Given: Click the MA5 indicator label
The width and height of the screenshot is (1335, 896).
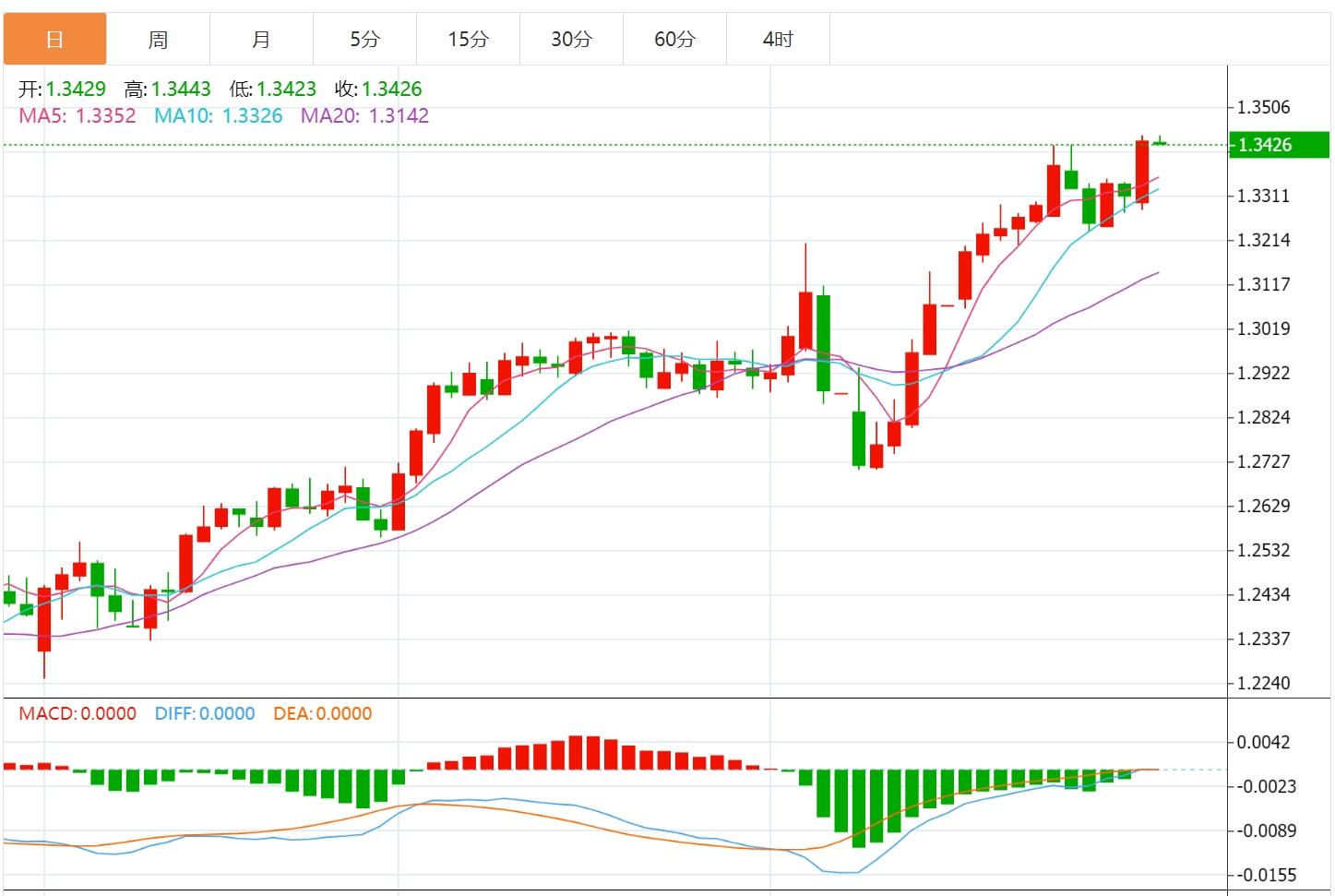Looking at the screenshot, I should click(77, 116).
